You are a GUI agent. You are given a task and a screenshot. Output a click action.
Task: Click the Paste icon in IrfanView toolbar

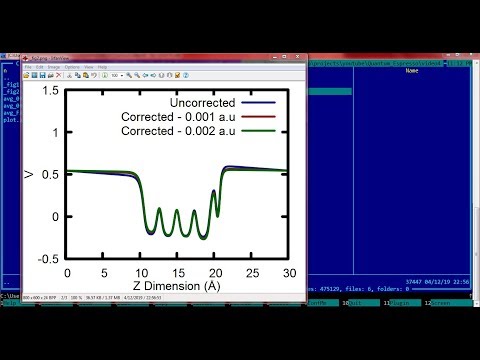[x=86, y=76]
